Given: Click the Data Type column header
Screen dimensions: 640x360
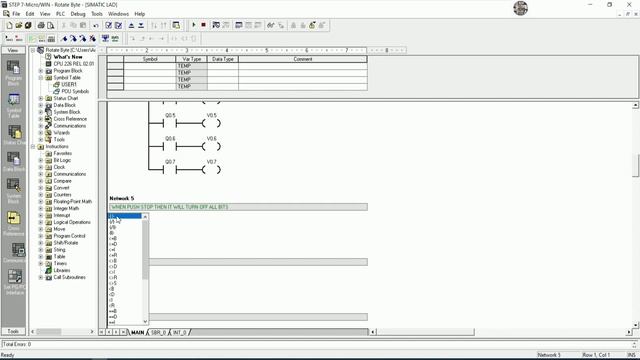Looking at the screenshot, I should point(223,59).
